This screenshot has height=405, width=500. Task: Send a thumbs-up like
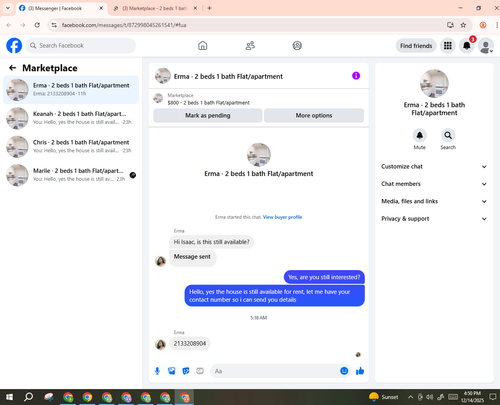point(360,371)
